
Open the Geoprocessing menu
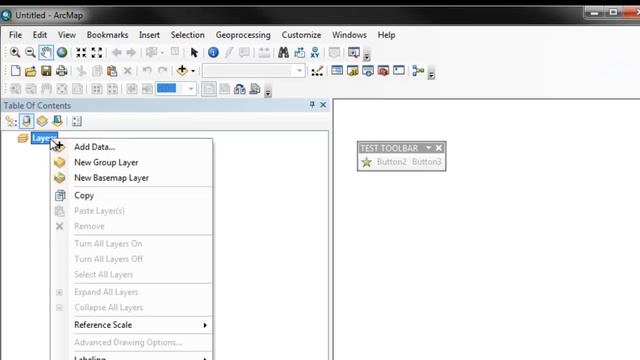pyautogui.click(x=243, y=35)
